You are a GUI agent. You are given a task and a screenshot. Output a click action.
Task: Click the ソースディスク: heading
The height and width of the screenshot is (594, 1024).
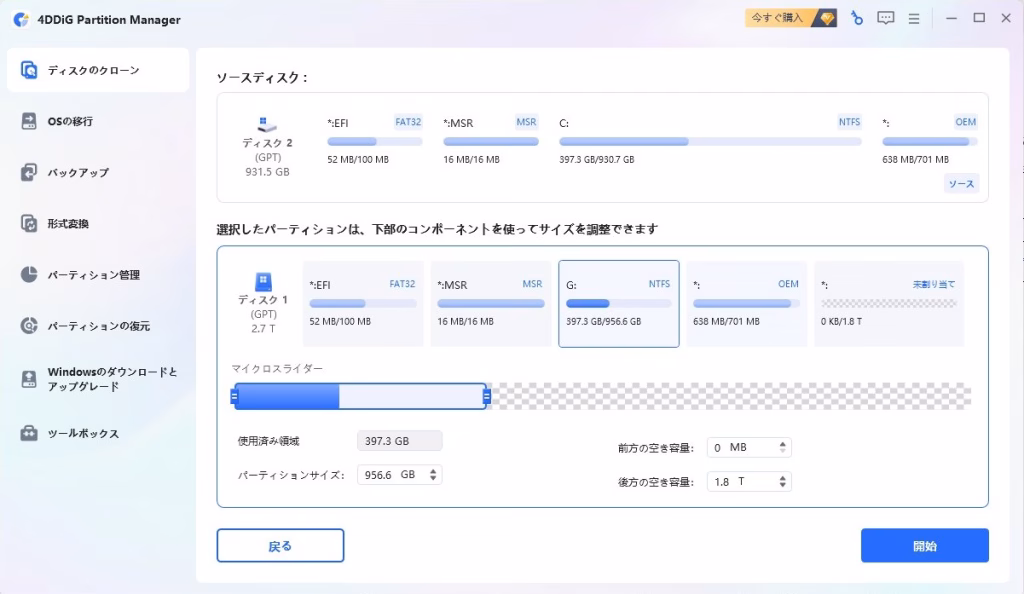click(x=263, y=78)
